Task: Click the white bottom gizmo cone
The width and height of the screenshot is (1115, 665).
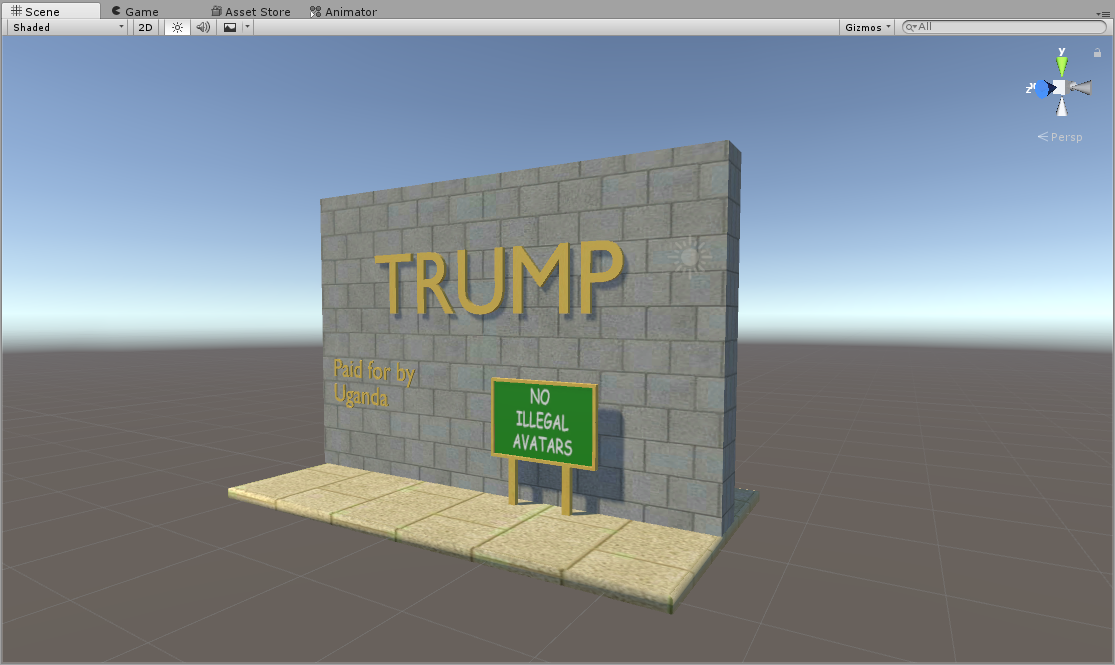Action: [x=1061, y=107]
